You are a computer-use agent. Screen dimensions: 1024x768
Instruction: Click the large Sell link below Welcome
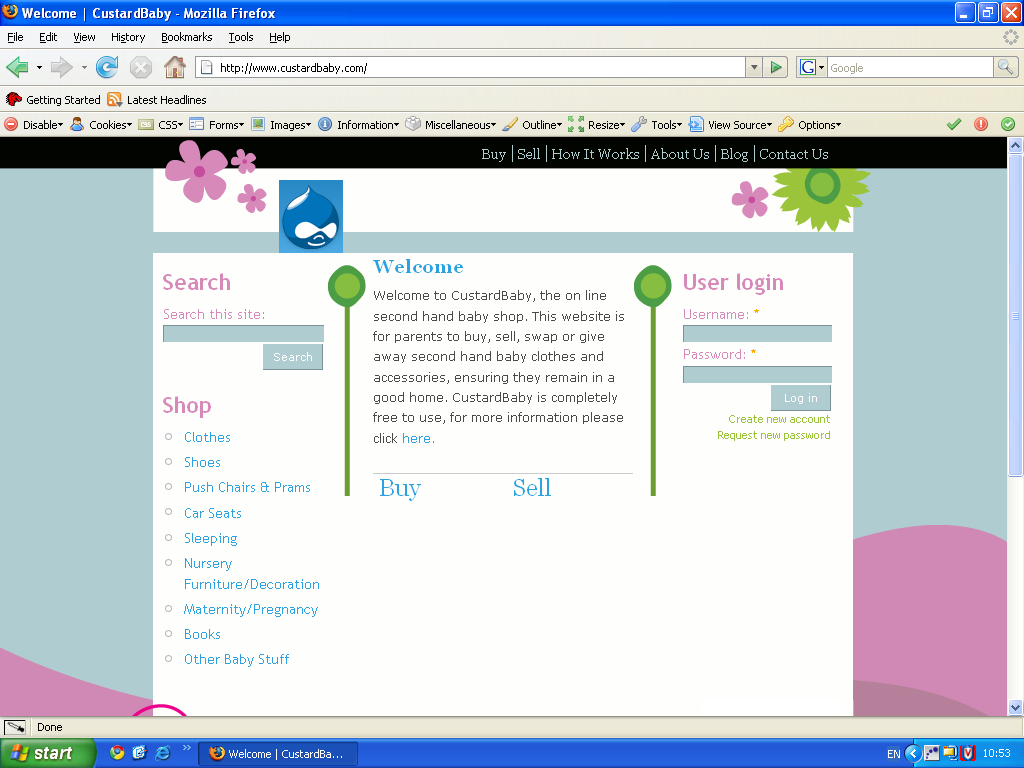(x=532, y=488)
